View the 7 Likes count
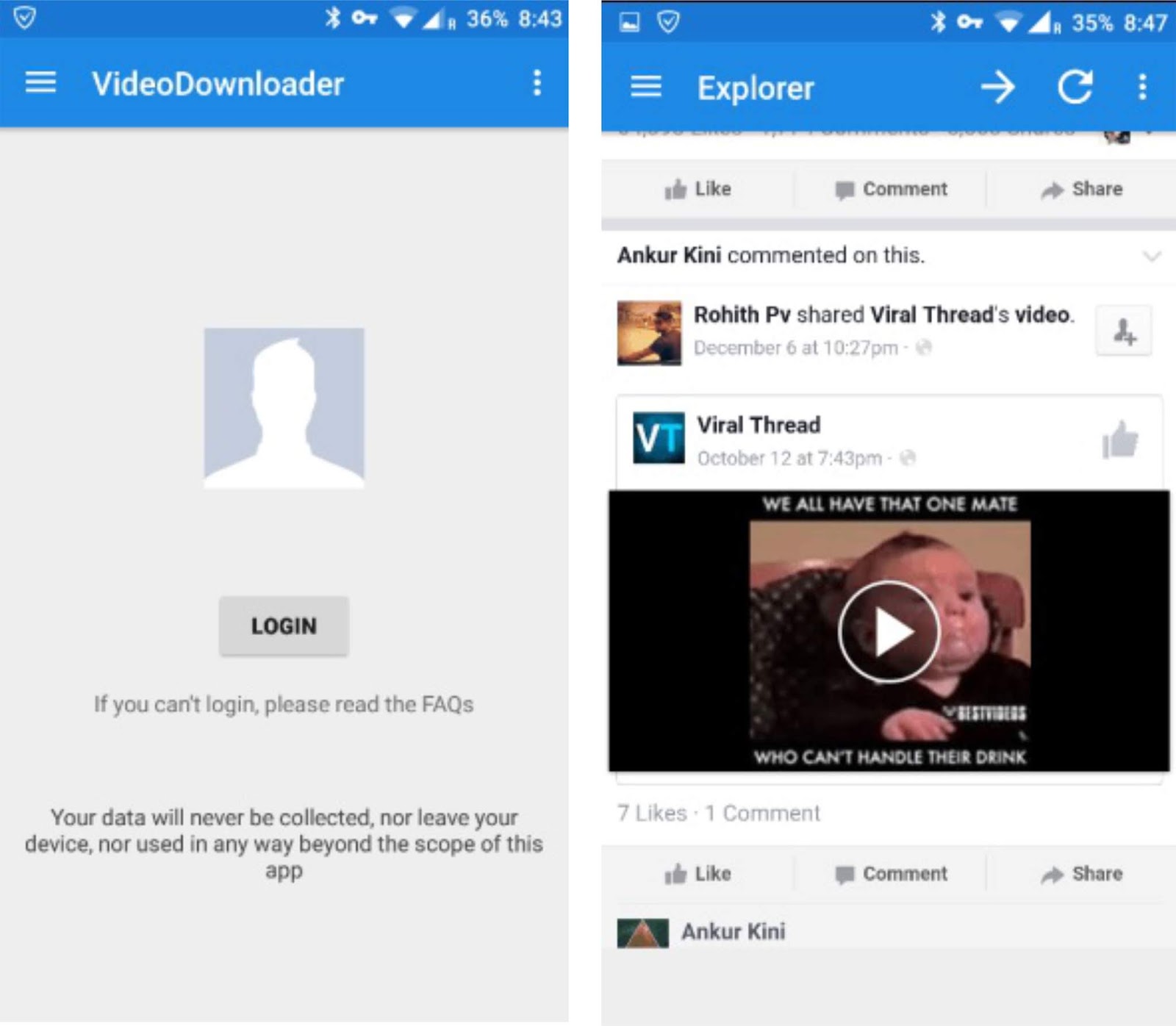1176x1026 pixels. tap(652, 813)
